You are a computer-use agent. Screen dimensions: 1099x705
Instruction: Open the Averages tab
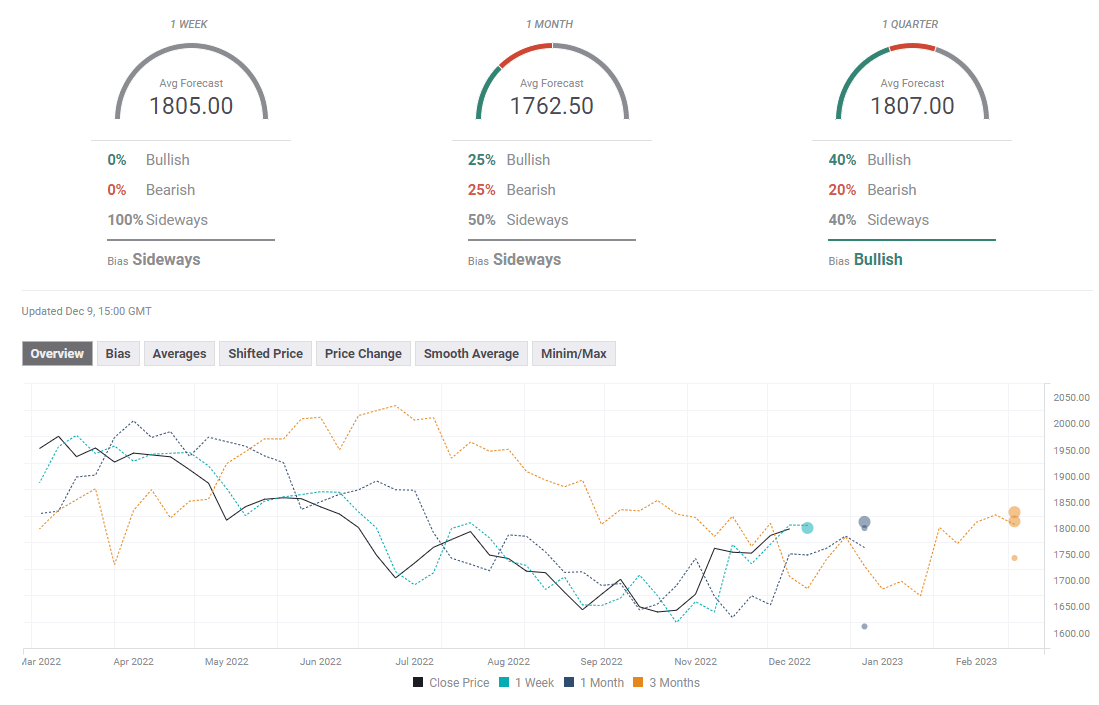[179, 354]
